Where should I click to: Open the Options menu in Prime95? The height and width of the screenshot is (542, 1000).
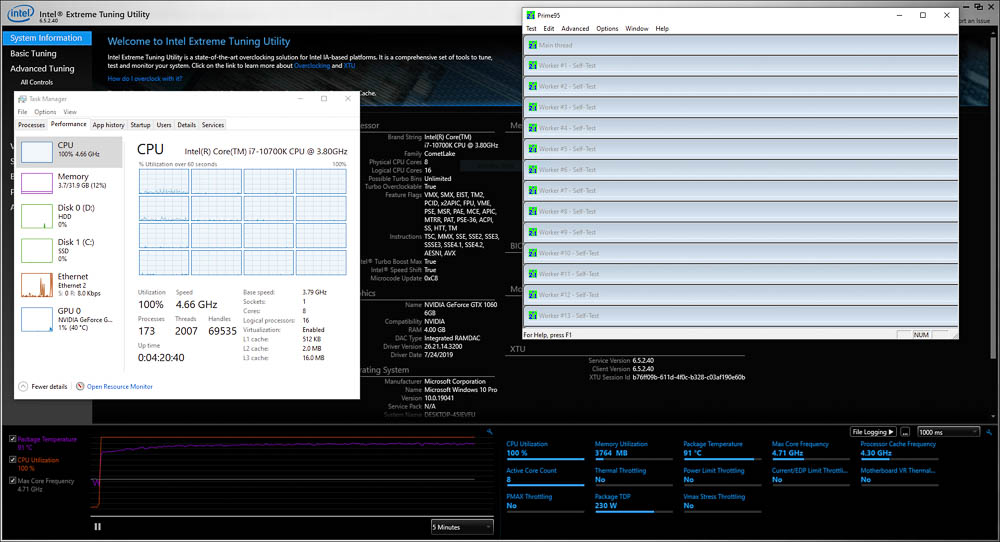[607, 29]
